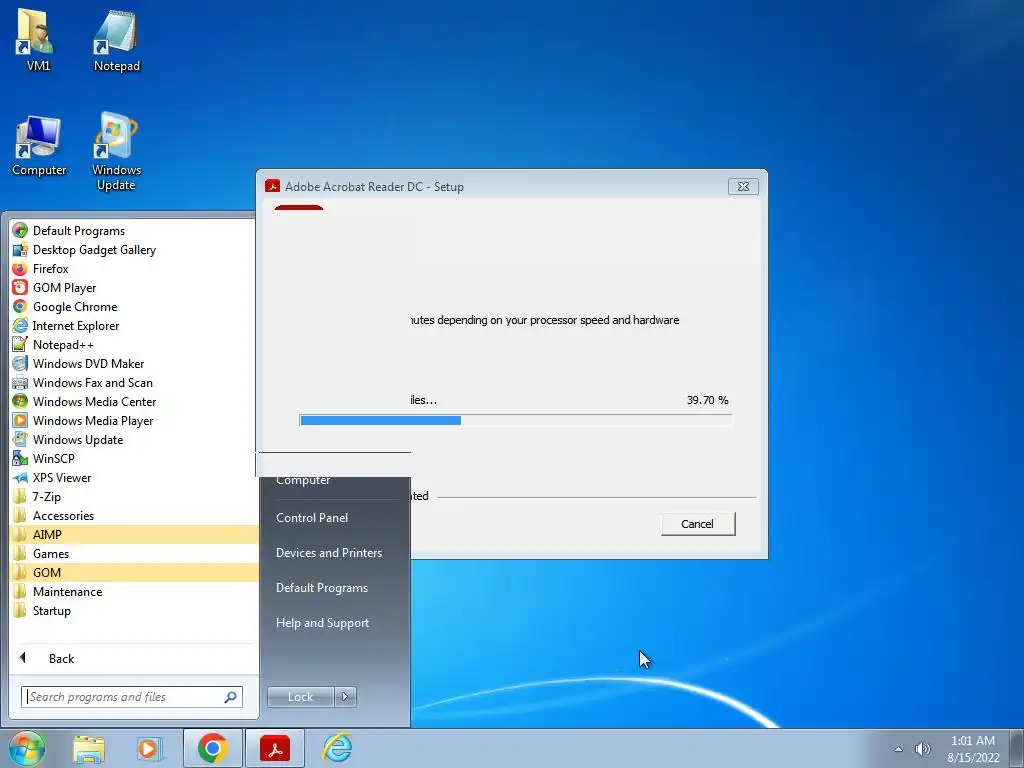Screen dimensions: 1024x768
Task: Open Windows Fax and Scan
Action: tap(133, 382)
